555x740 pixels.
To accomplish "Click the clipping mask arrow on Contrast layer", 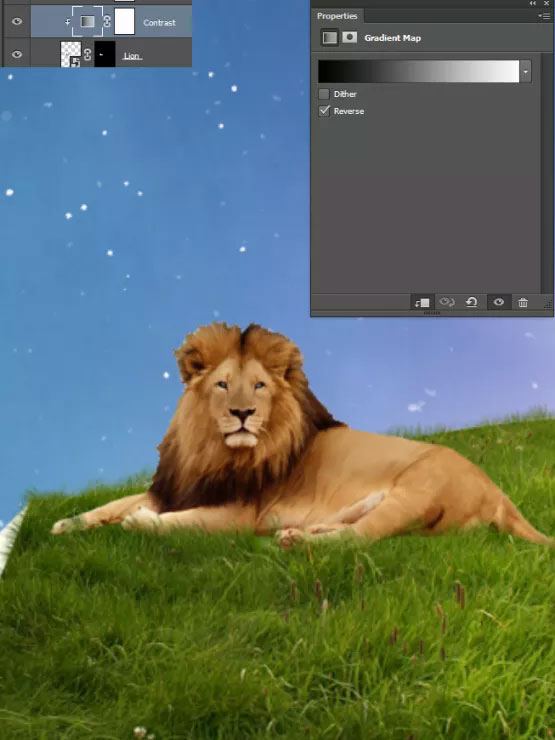I will 68,22.
